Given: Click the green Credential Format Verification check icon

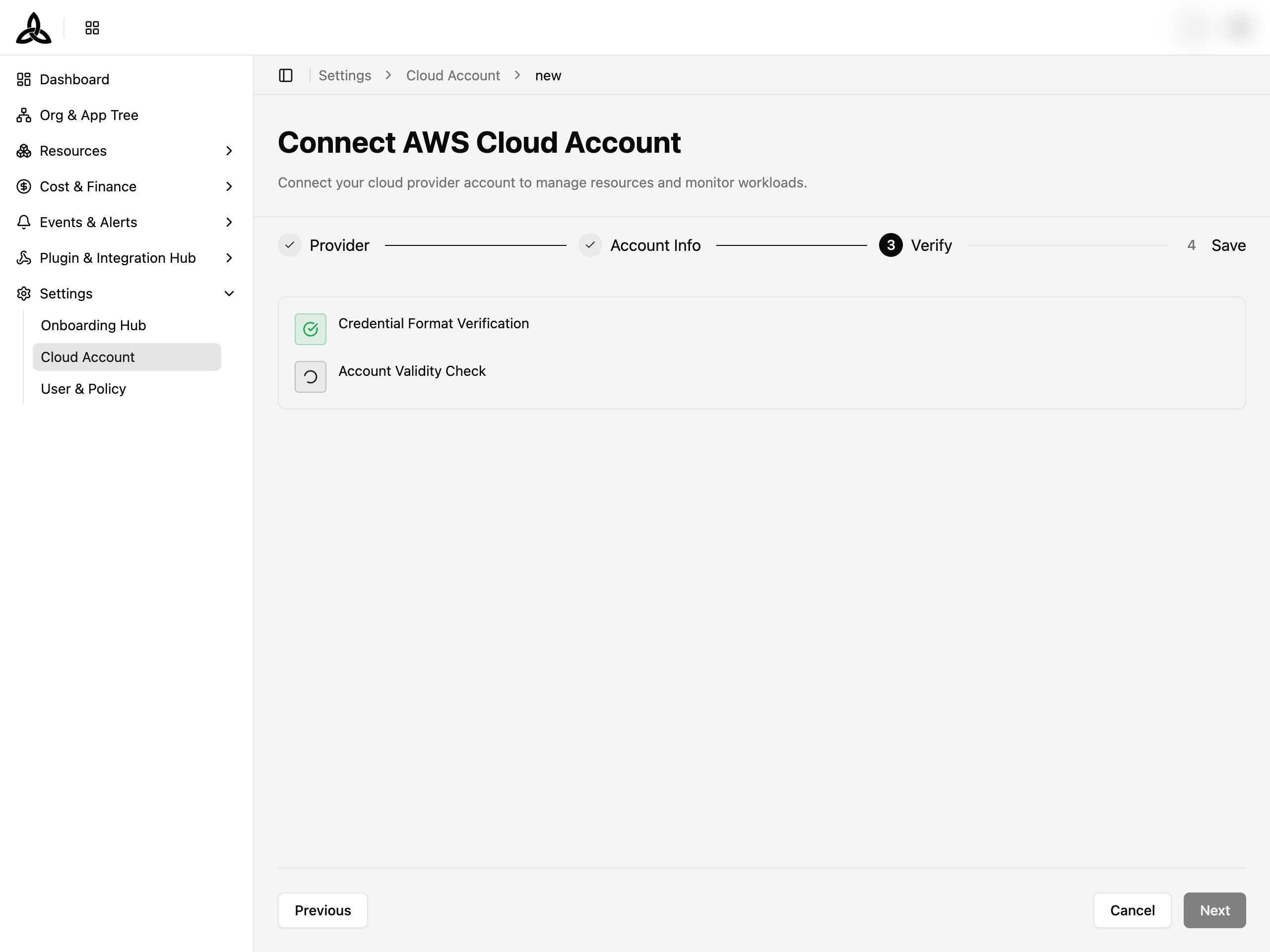Looking at the screenshot, I should point(311,329).
